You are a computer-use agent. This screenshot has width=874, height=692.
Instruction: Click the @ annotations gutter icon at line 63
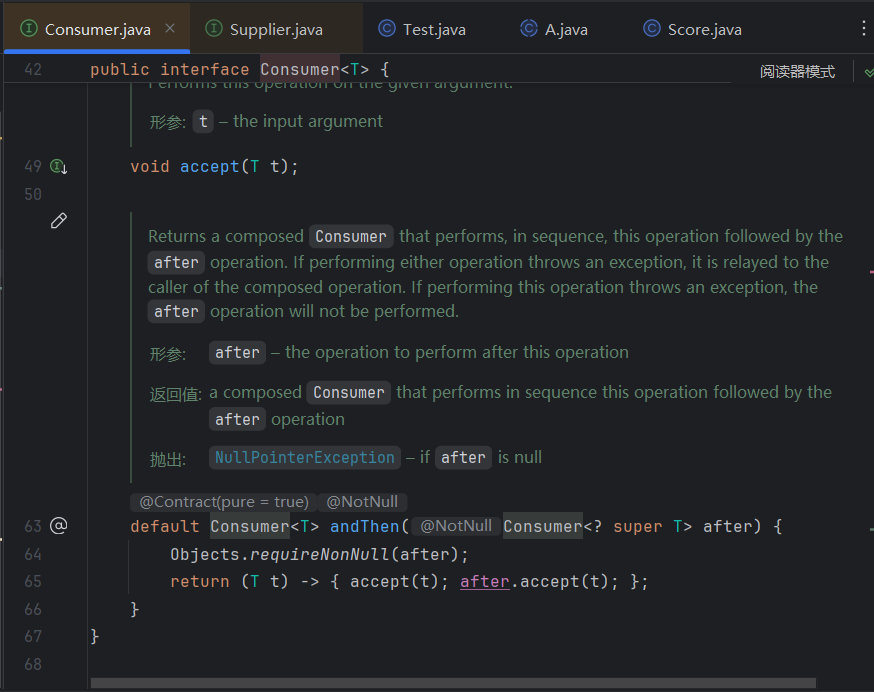[x=59, y=526]
